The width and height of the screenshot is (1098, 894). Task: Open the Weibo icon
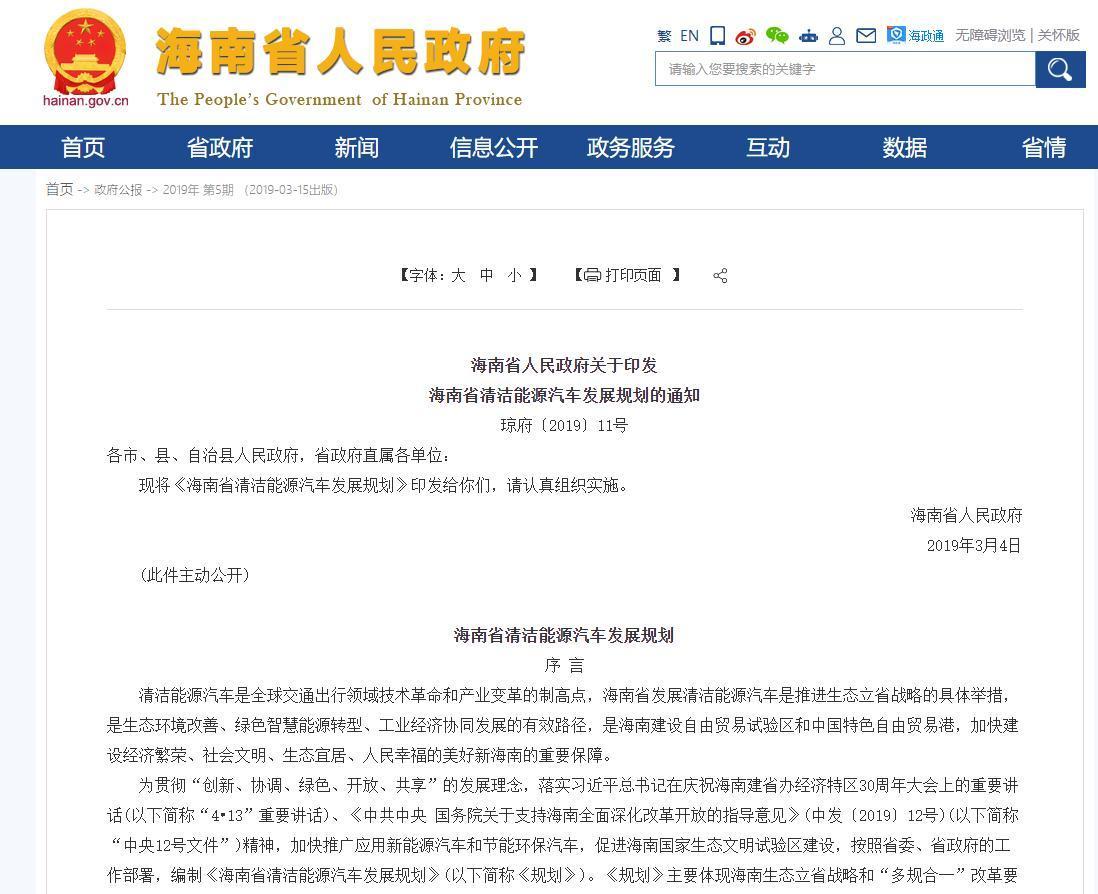(746, 36)
